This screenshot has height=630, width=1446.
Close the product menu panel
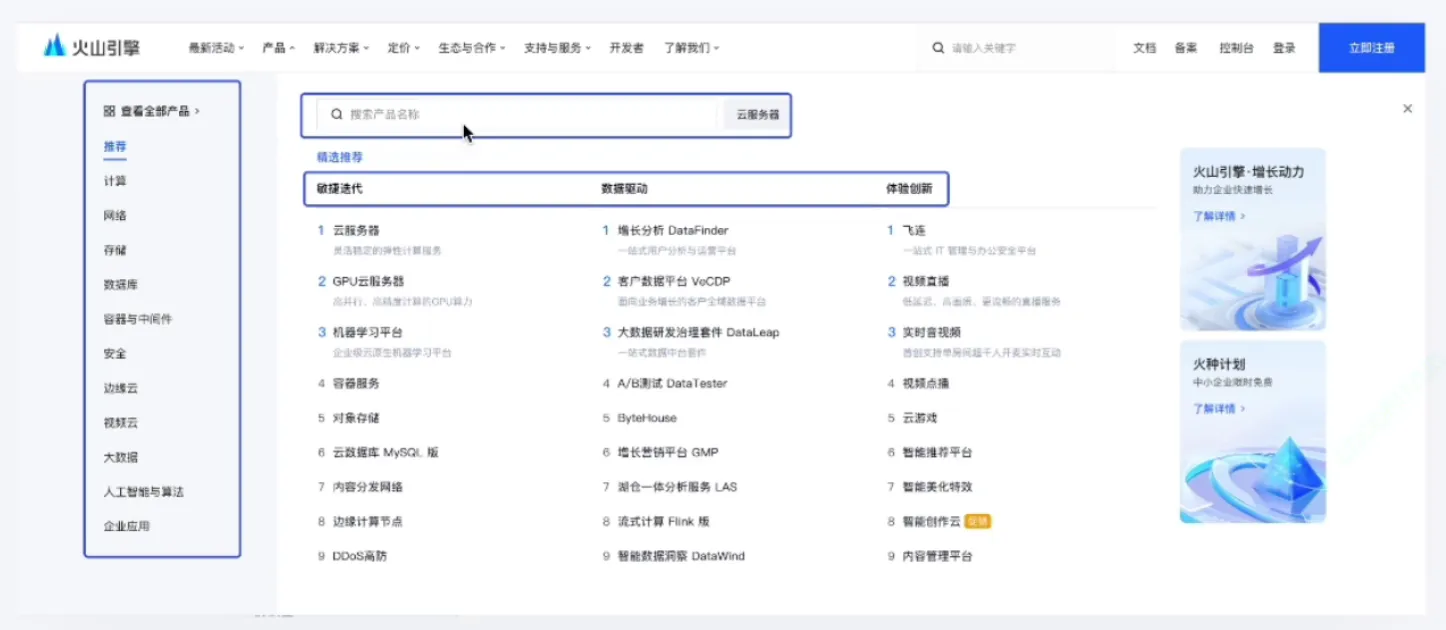(1407, 108)
